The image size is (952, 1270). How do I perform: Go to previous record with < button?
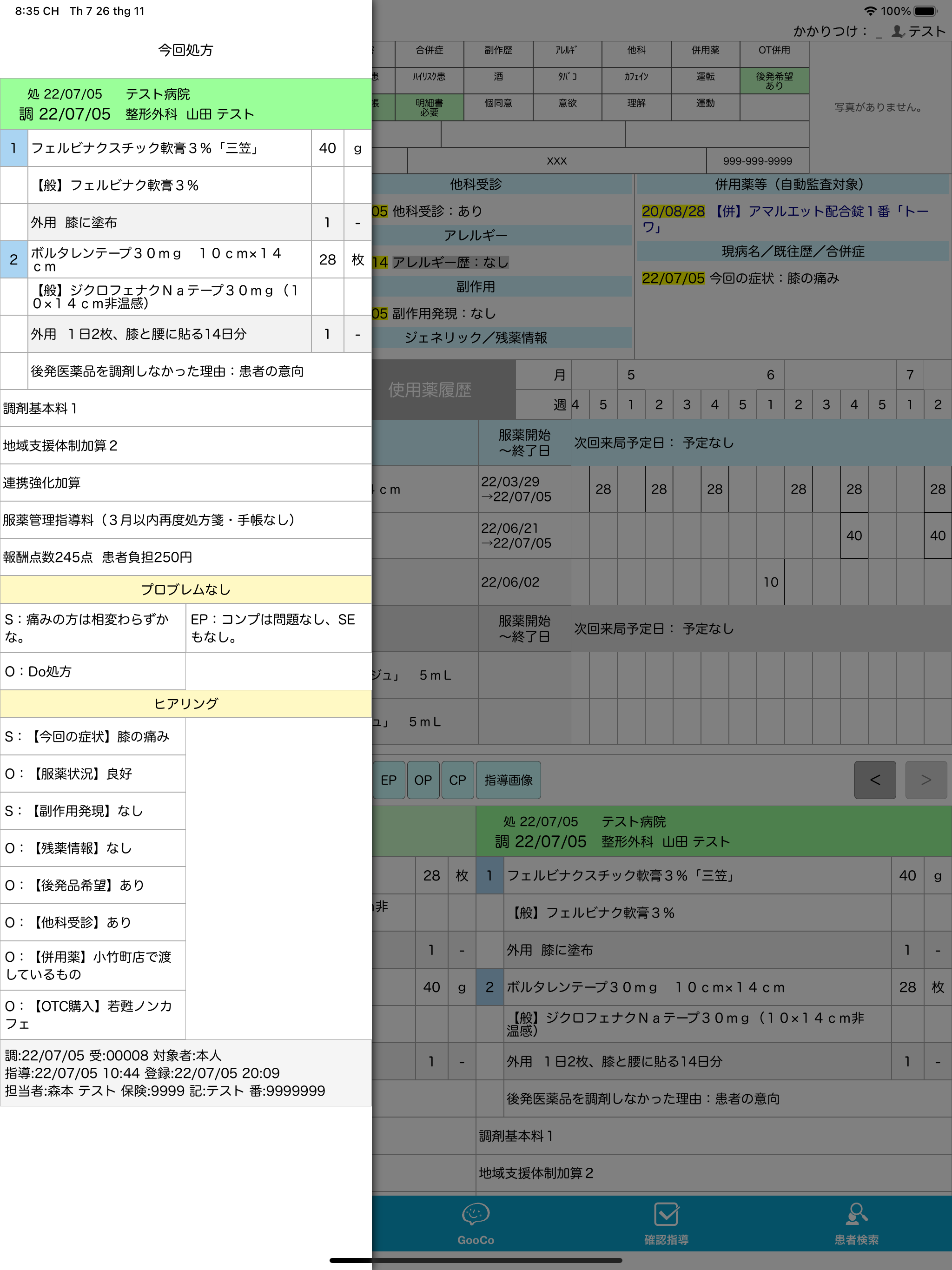coord(875,780)
